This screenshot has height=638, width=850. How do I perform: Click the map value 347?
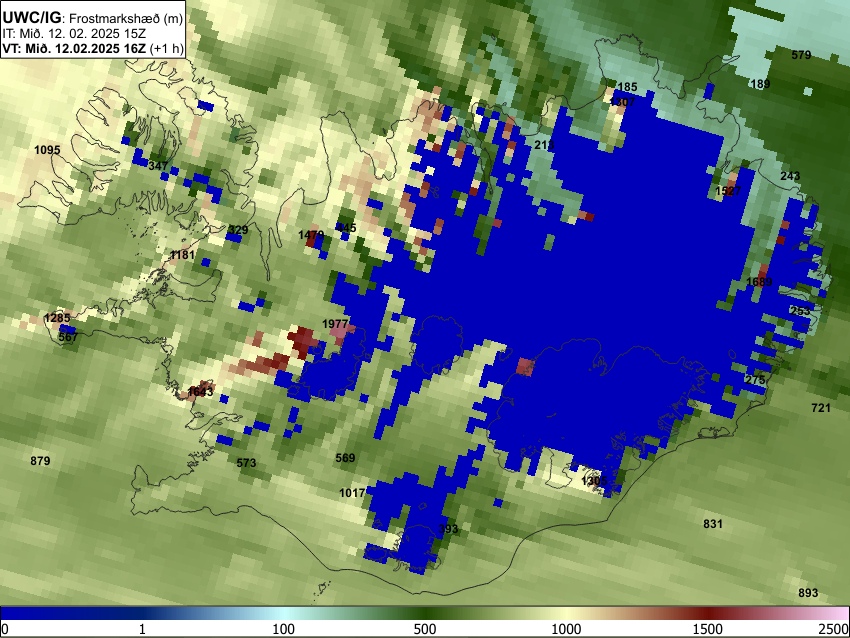[x=158, y=165]
